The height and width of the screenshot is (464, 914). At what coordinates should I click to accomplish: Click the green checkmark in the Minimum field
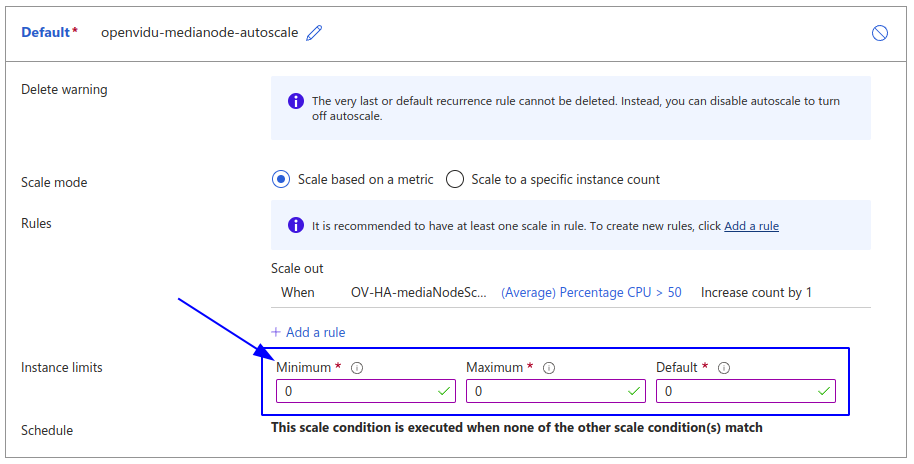444,391
